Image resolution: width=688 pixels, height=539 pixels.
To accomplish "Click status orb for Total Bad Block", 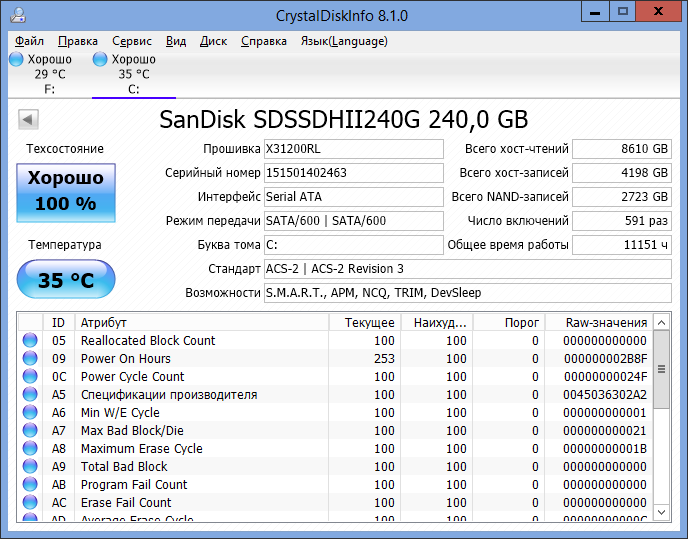I will click(x=30, y=467).
